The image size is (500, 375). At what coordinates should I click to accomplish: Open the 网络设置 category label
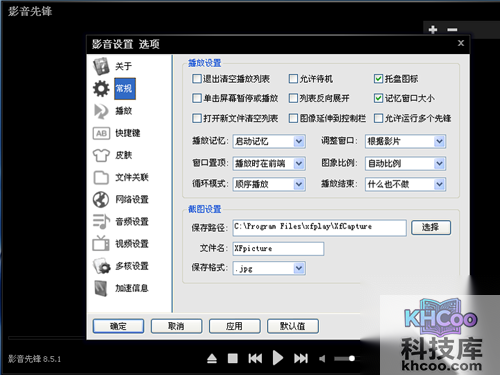132,200
